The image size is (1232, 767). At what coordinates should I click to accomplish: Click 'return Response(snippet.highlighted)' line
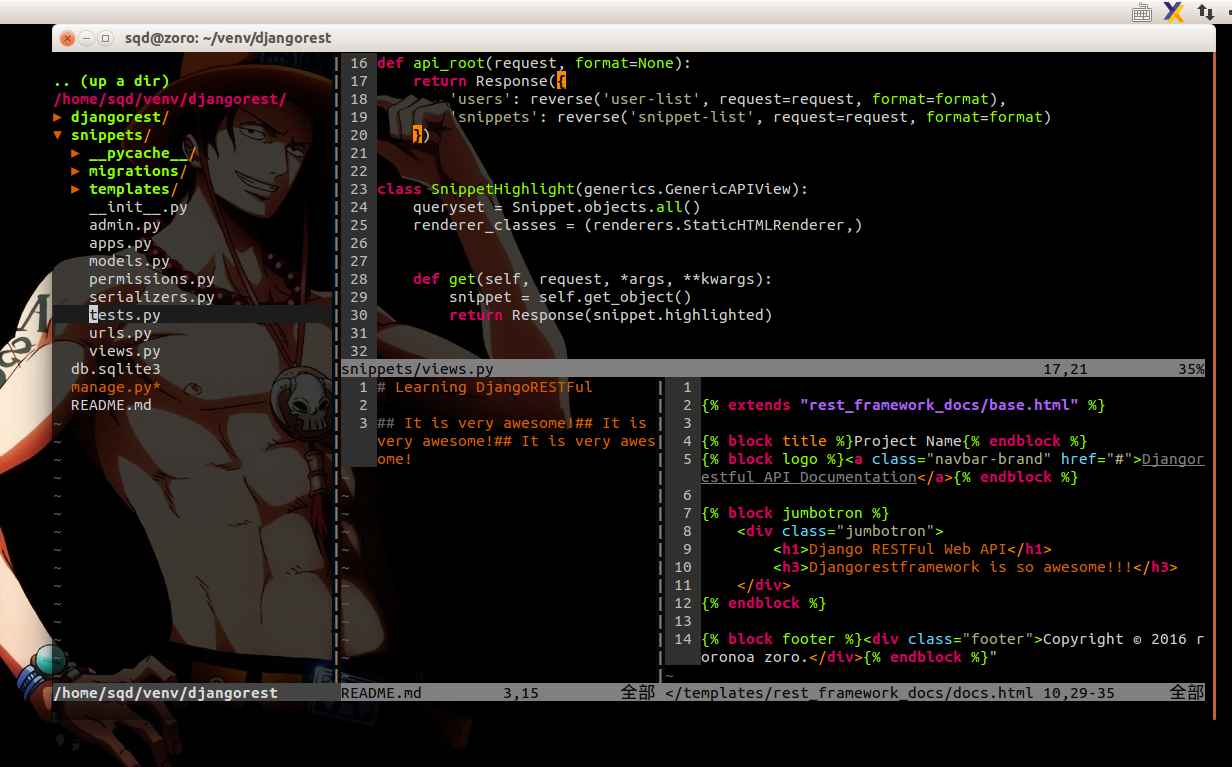pyautogui.click(x=611, y=315)
